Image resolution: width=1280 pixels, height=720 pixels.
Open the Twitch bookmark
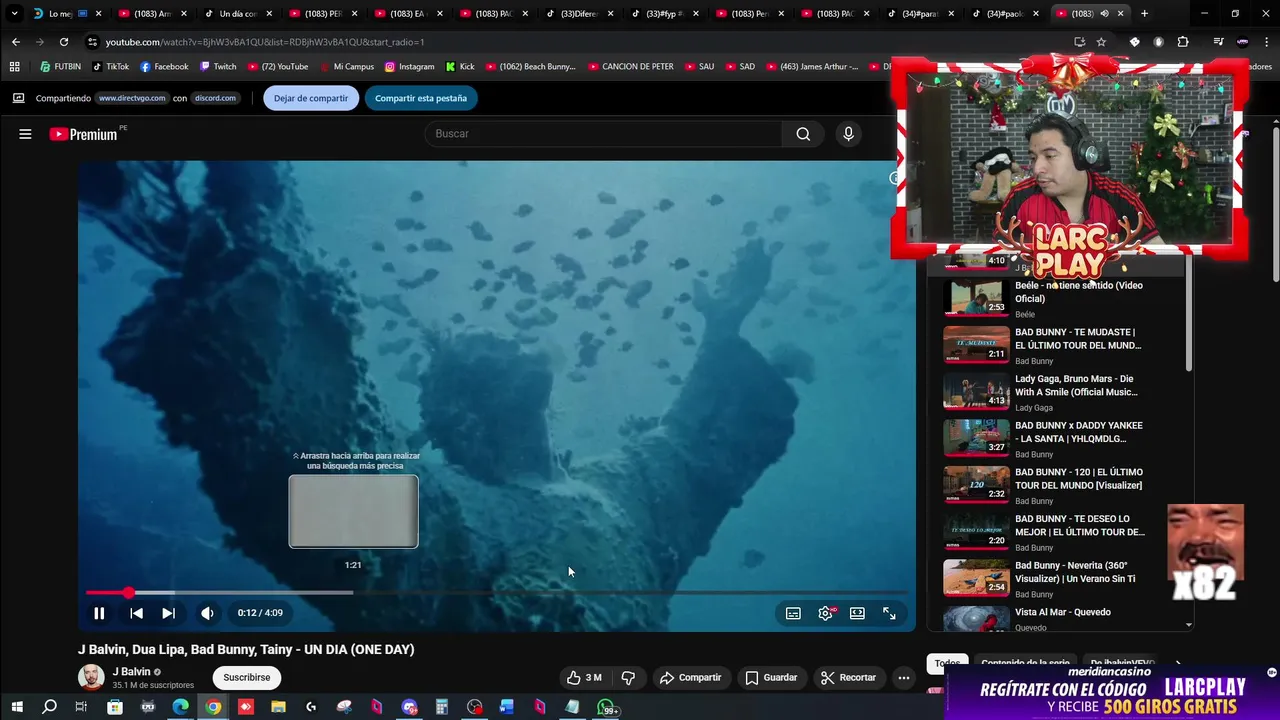click(218, 67)
